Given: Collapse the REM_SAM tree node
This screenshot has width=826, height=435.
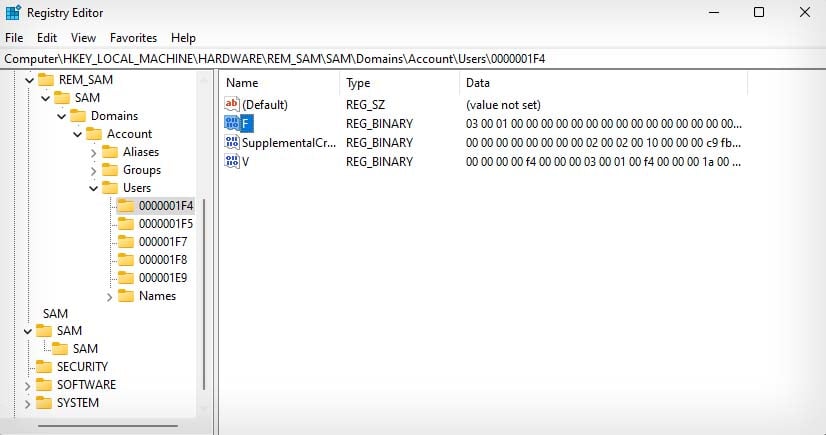Looking at the screenshot, I should (30, 81).
